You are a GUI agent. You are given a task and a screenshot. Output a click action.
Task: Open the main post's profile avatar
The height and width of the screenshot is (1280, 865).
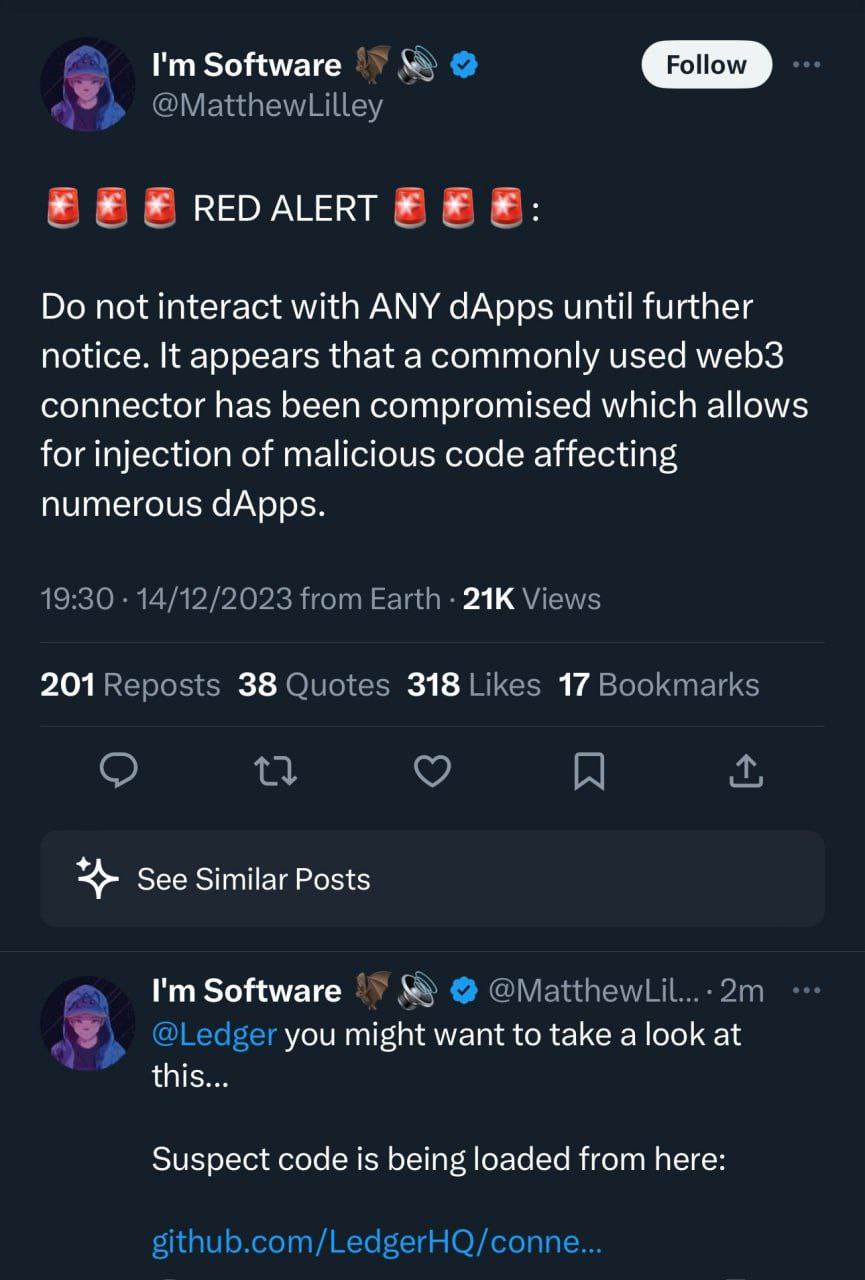(x=87, y=85)
